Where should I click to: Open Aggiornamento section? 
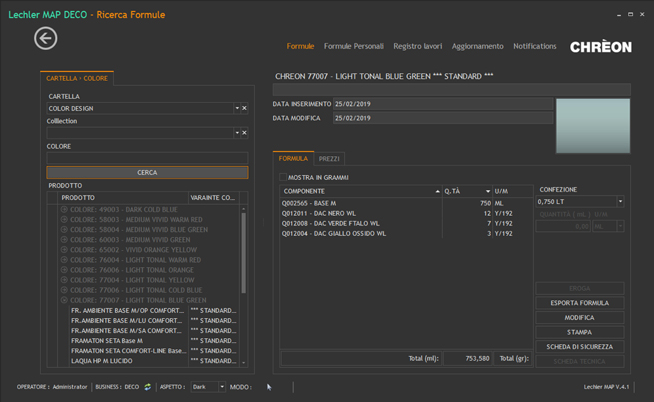pos(478,46)
